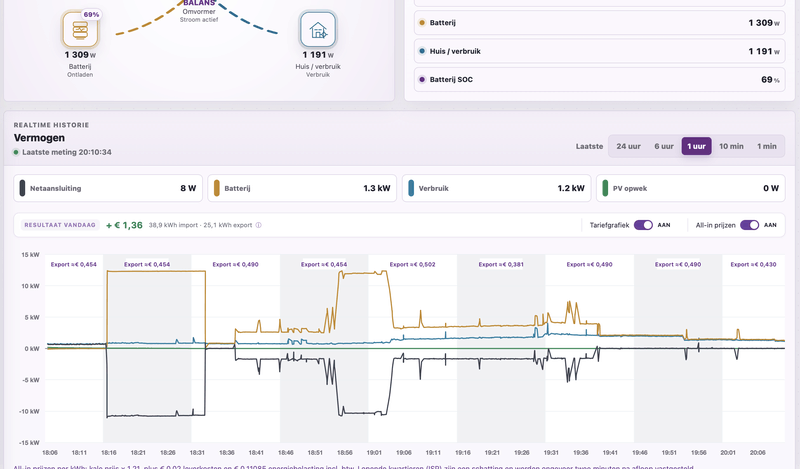Click the house consumption icon

tap(318, 30)
